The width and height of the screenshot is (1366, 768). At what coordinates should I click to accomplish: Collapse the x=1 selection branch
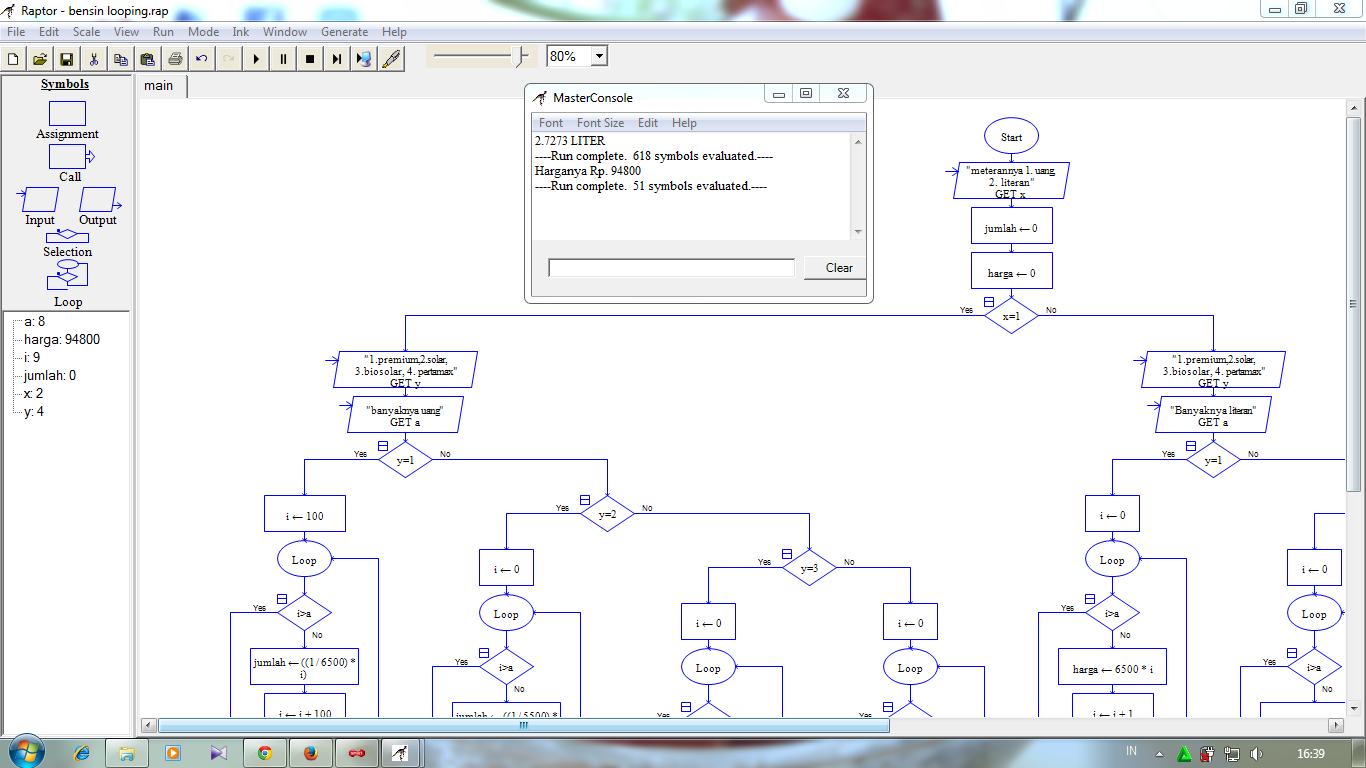988,301
